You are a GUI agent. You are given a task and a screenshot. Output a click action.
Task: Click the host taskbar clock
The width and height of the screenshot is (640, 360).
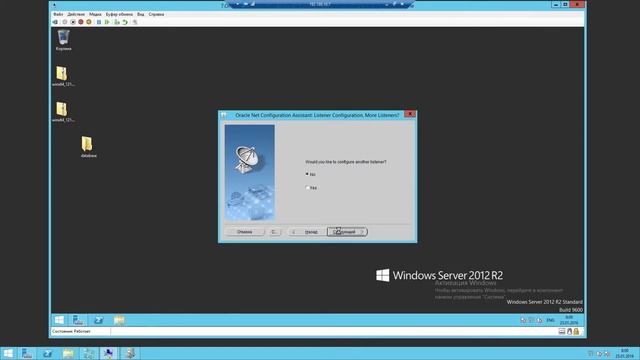[624, 353]
